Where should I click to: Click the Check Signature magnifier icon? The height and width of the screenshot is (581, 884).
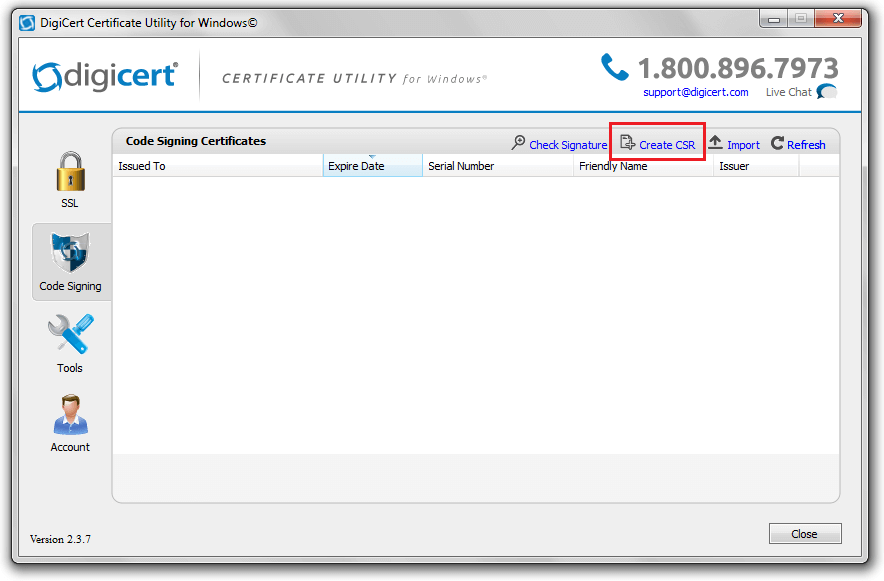coord(518,143)
